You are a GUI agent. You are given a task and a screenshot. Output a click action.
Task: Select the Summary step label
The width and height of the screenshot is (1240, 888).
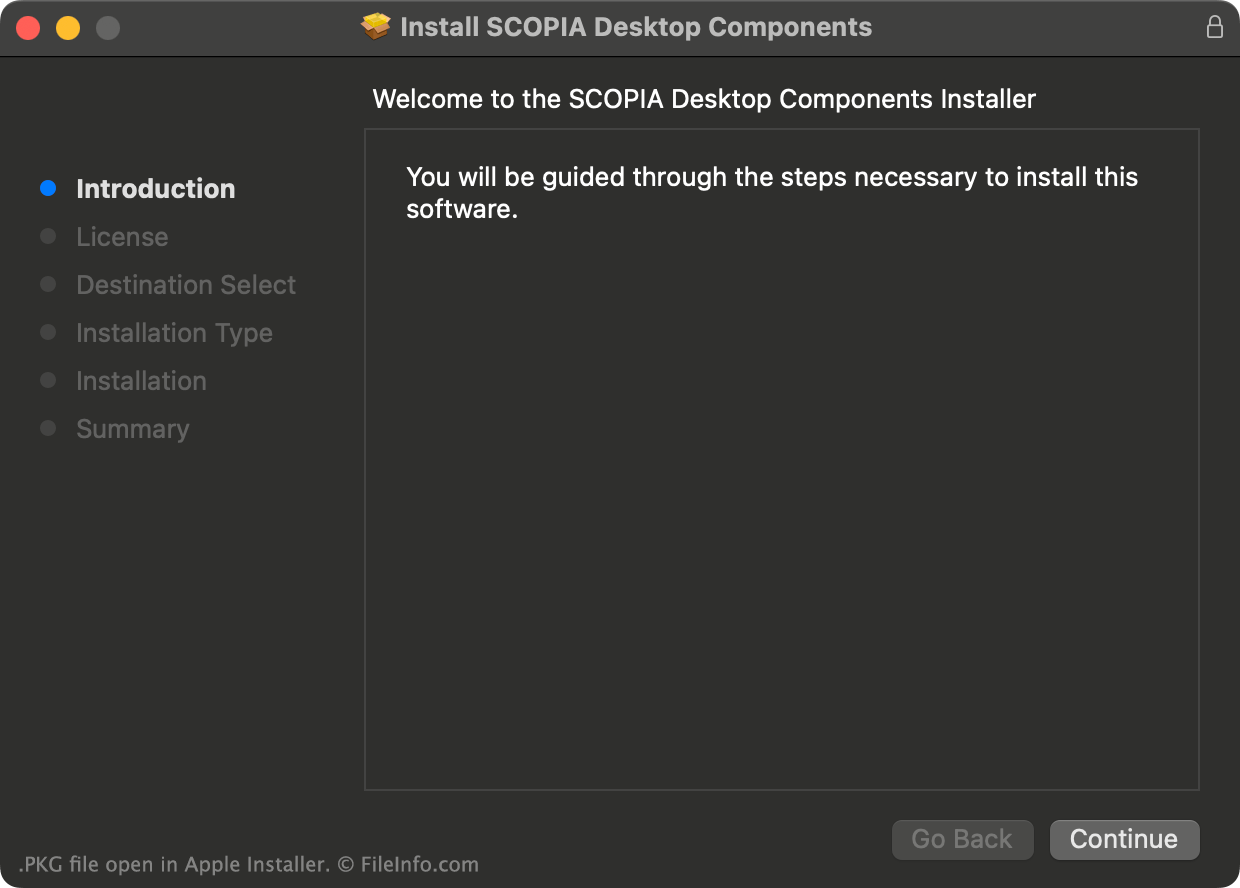coord(133,429)
